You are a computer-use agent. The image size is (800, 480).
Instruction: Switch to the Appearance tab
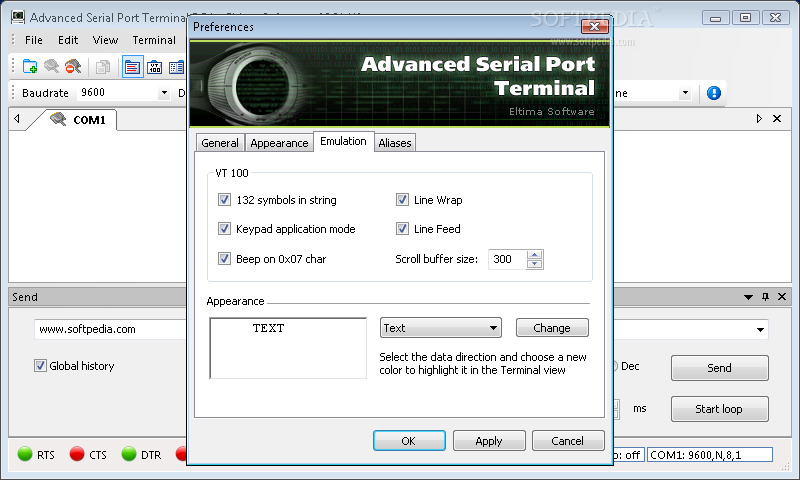279,143
